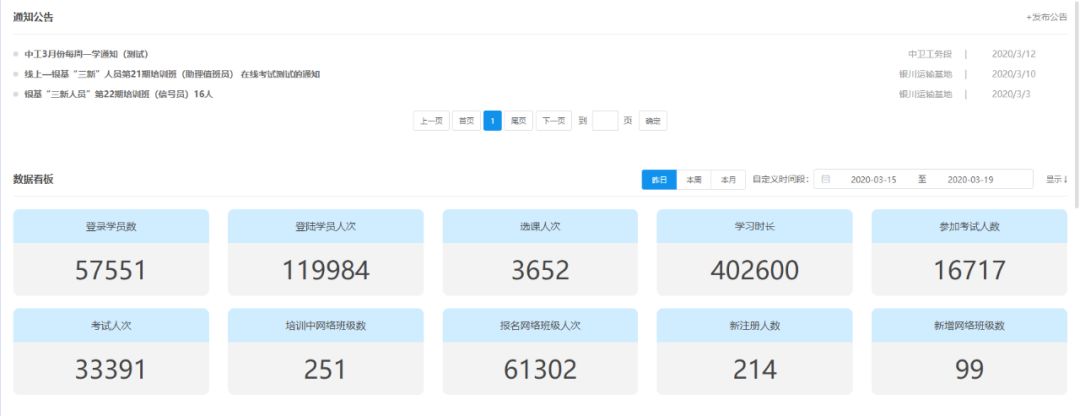Click the 57551 value
The image size is (1080, 416).
point(111,270)
